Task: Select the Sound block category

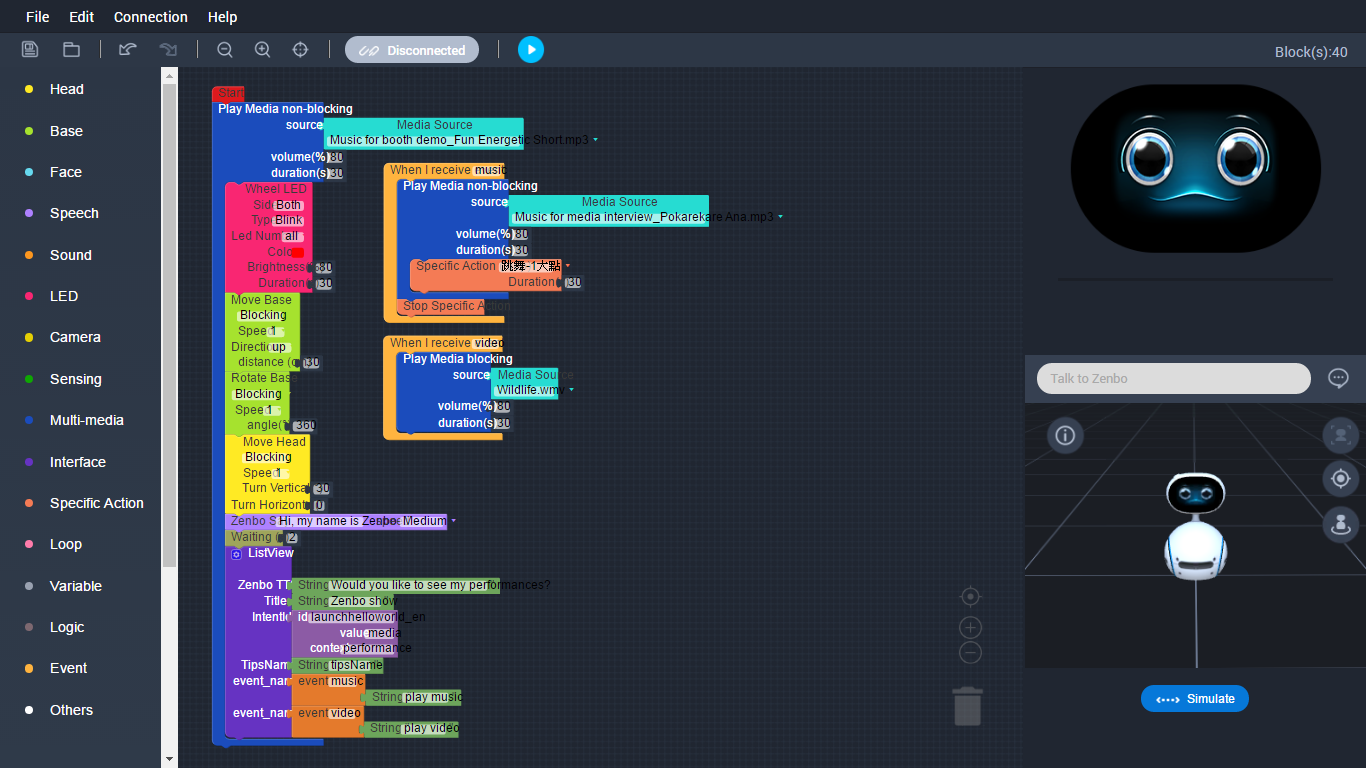Action: 71,255
